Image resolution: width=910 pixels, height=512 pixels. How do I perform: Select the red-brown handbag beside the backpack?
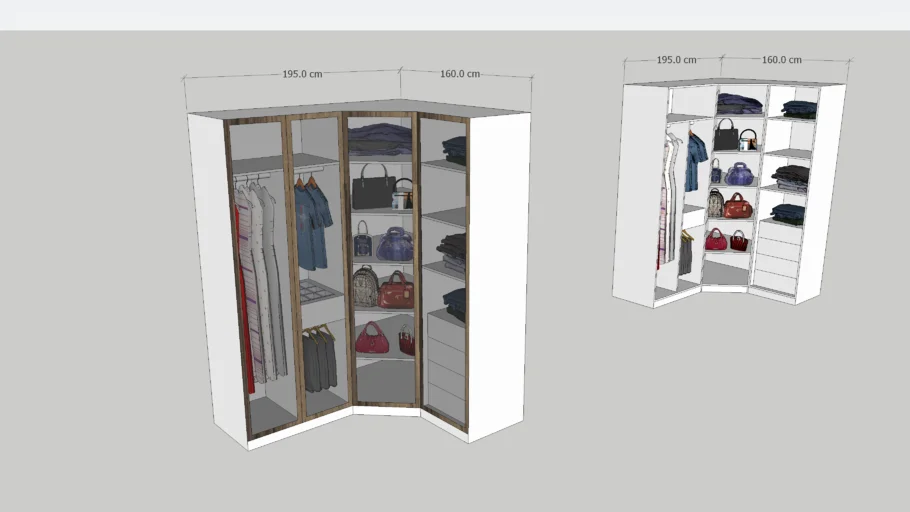pos(396,291)
